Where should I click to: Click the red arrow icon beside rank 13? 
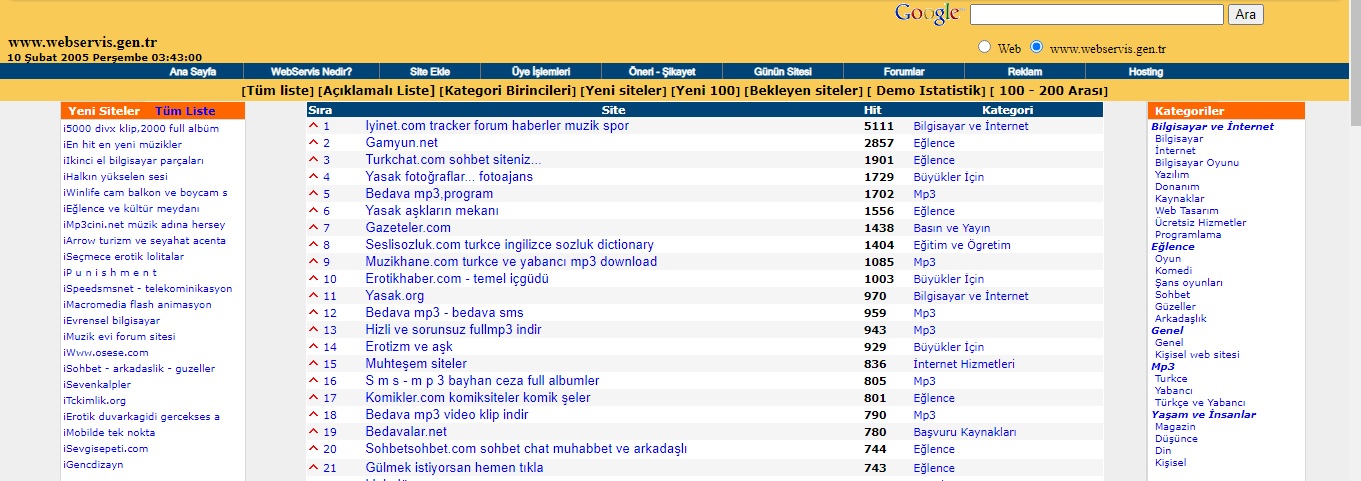tap(314, 330)
